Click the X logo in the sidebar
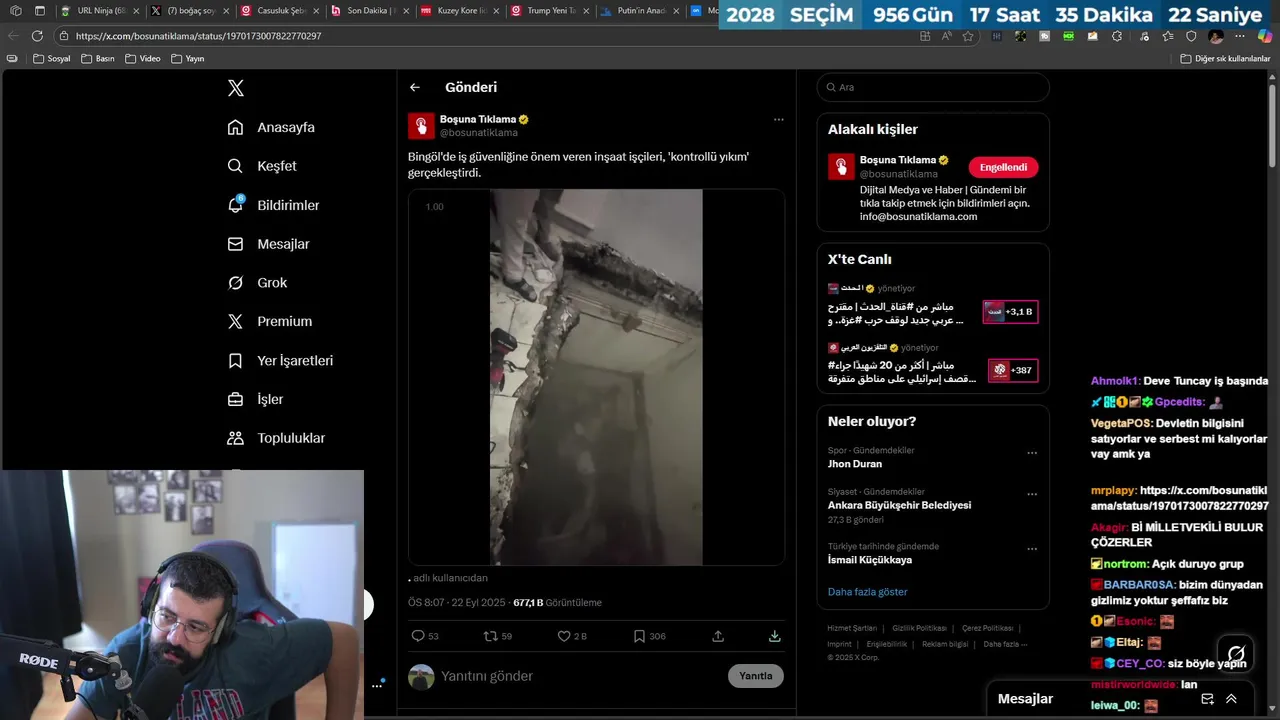This screenshot has width=1280, height=720. click(236, 88)
